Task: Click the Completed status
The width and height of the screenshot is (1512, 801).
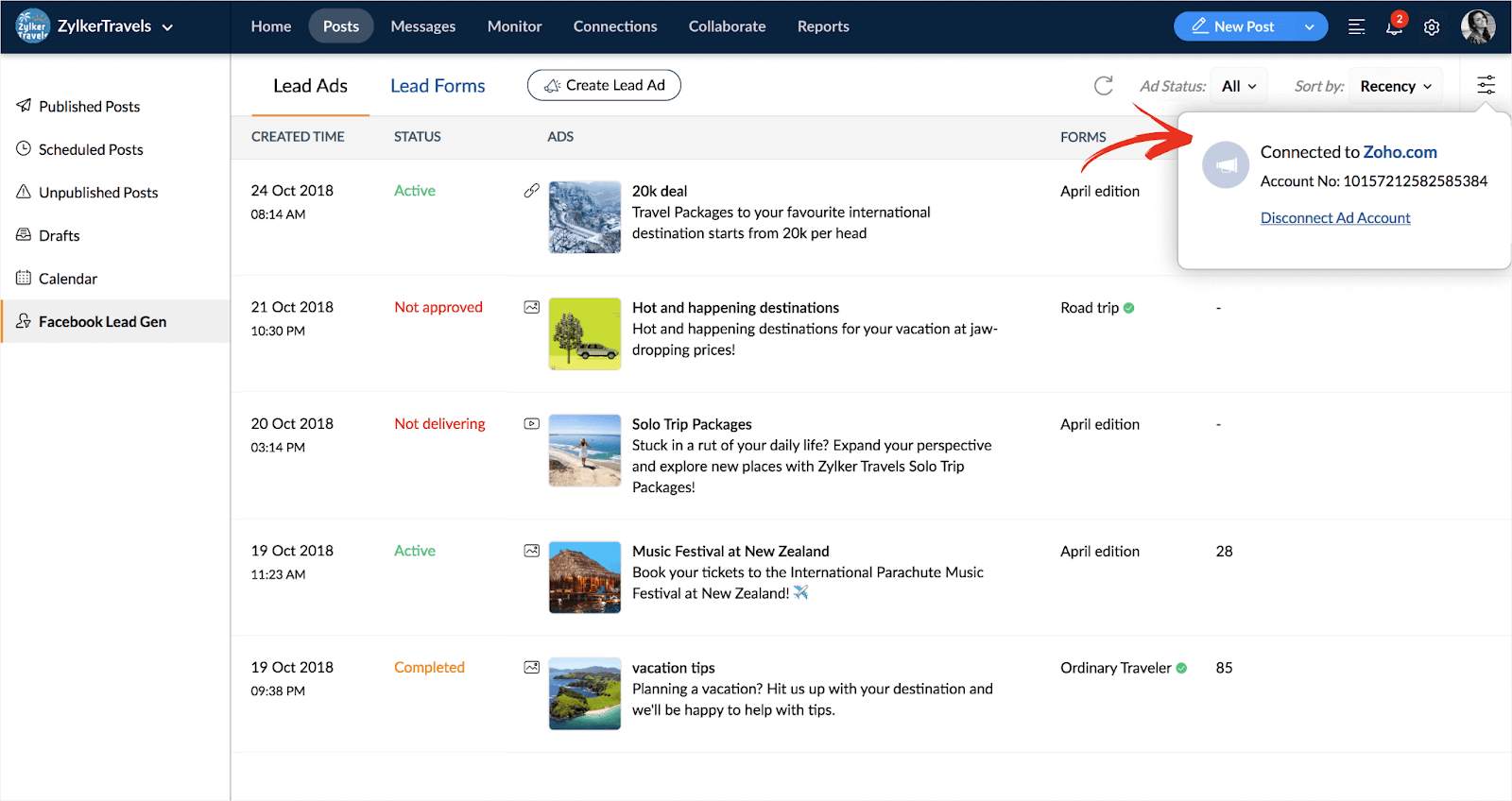Action: point(429,667)
